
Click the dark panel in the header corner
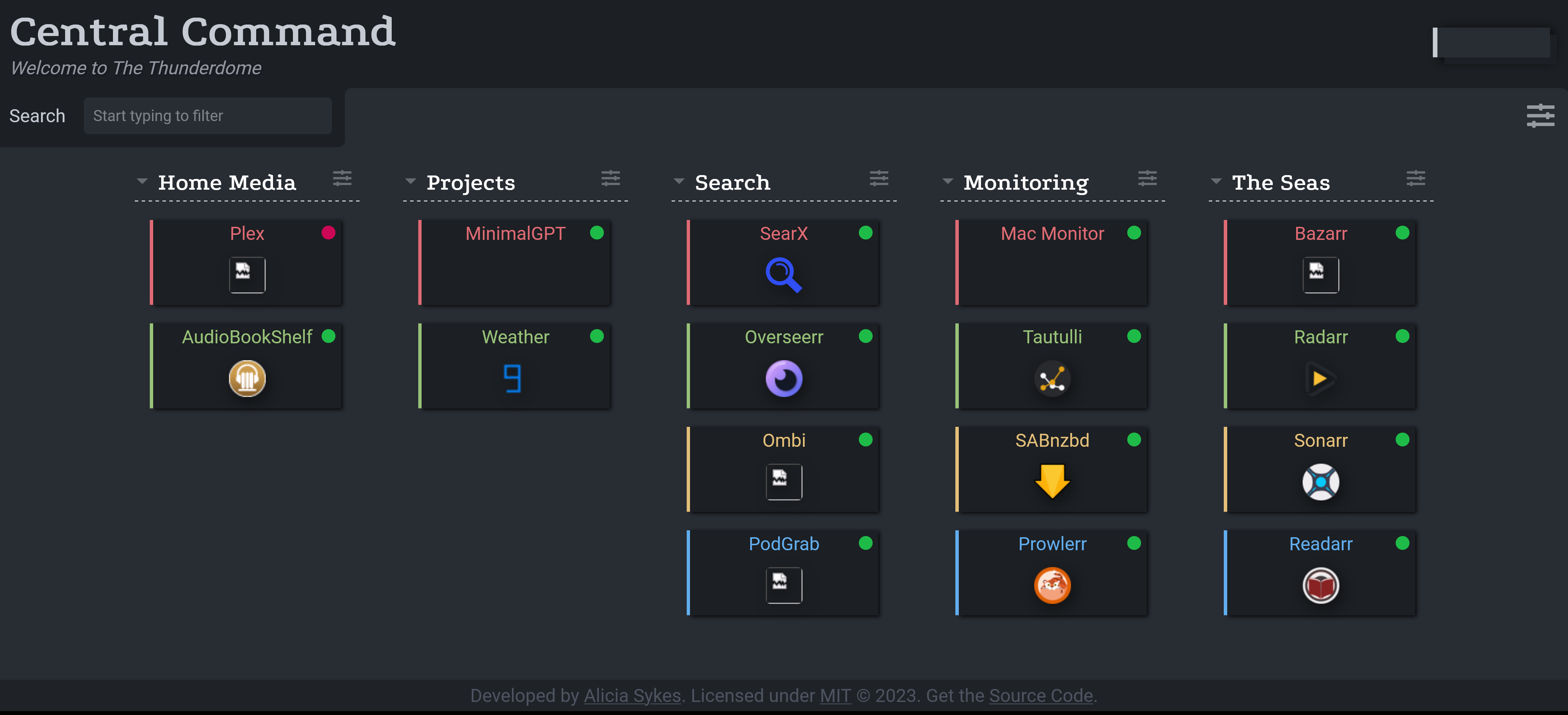point(1492,43)
